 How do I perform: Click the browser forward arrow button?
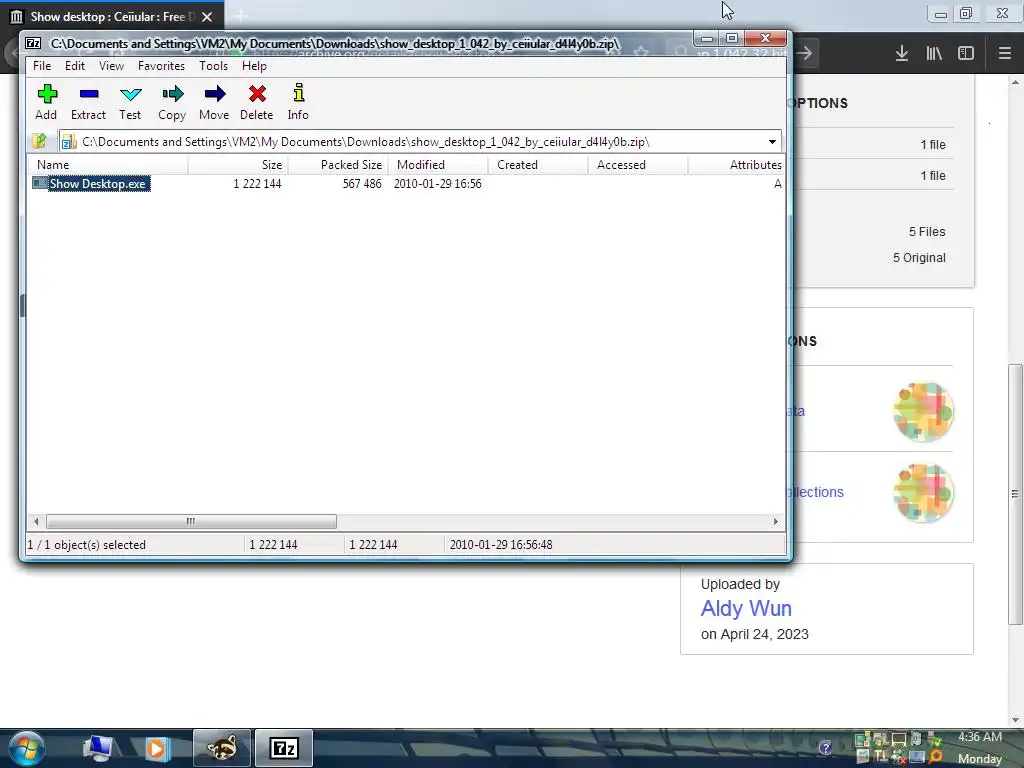(805, 53)
